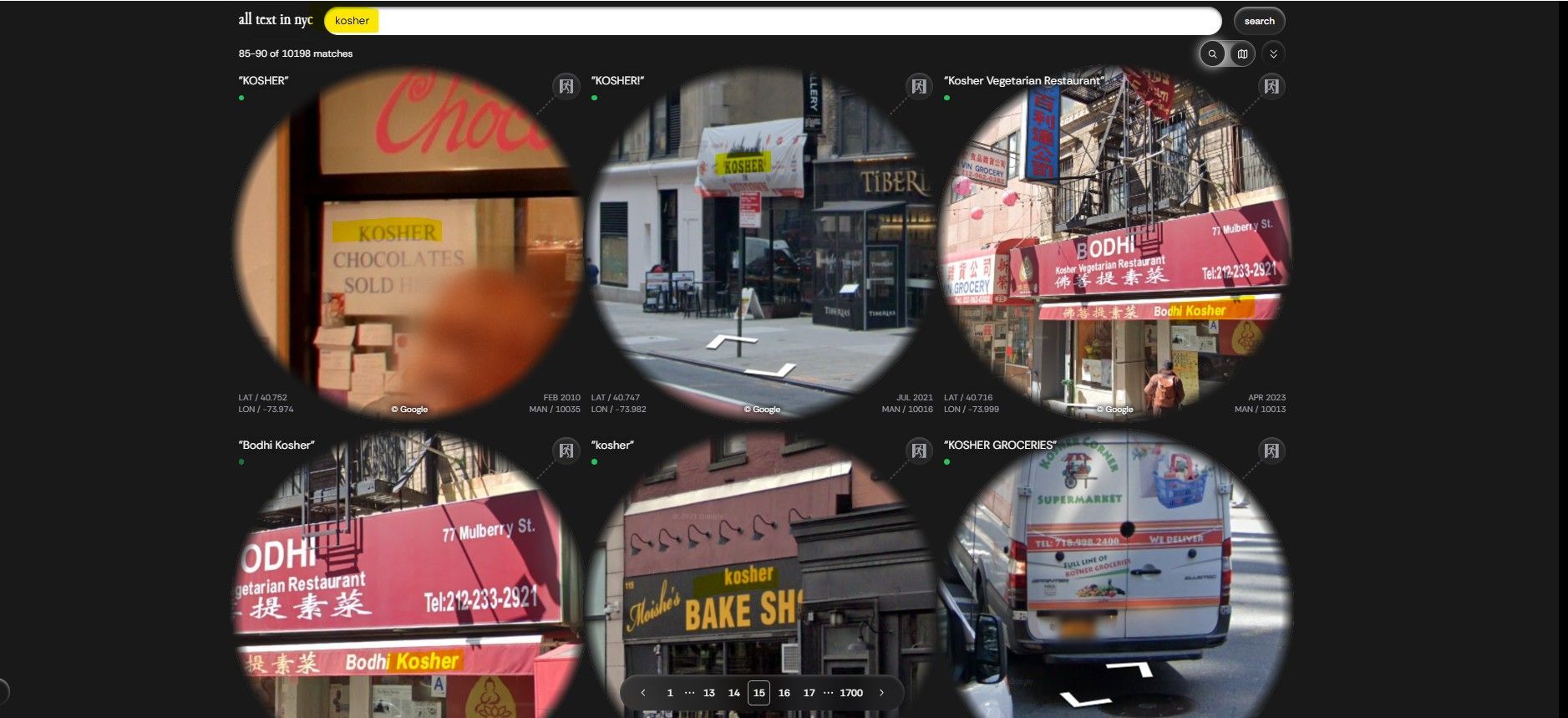Open the Tiberias KOSHER! banner image
Image resolution: width=1568 pixels, height=718 pixels.
coord(761,242)
